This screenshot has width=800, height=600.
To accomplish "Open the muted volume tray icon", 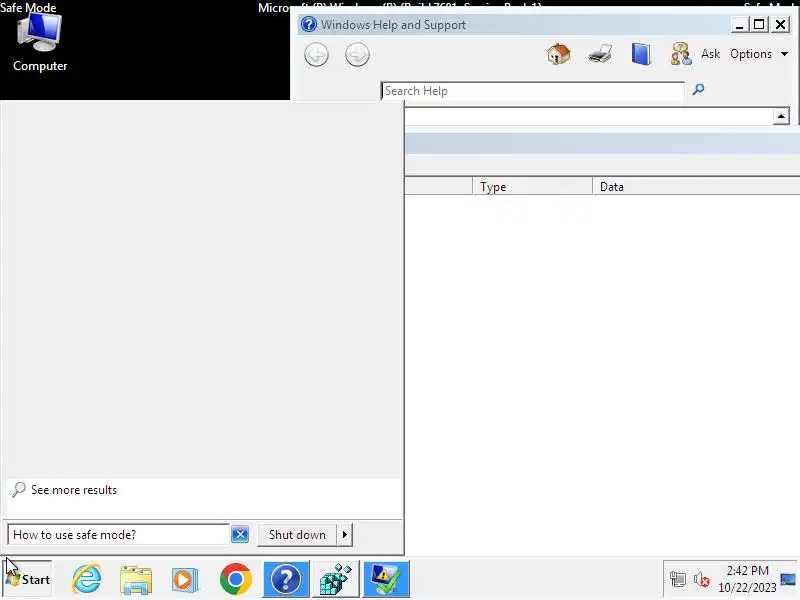I will pos(702,580).
